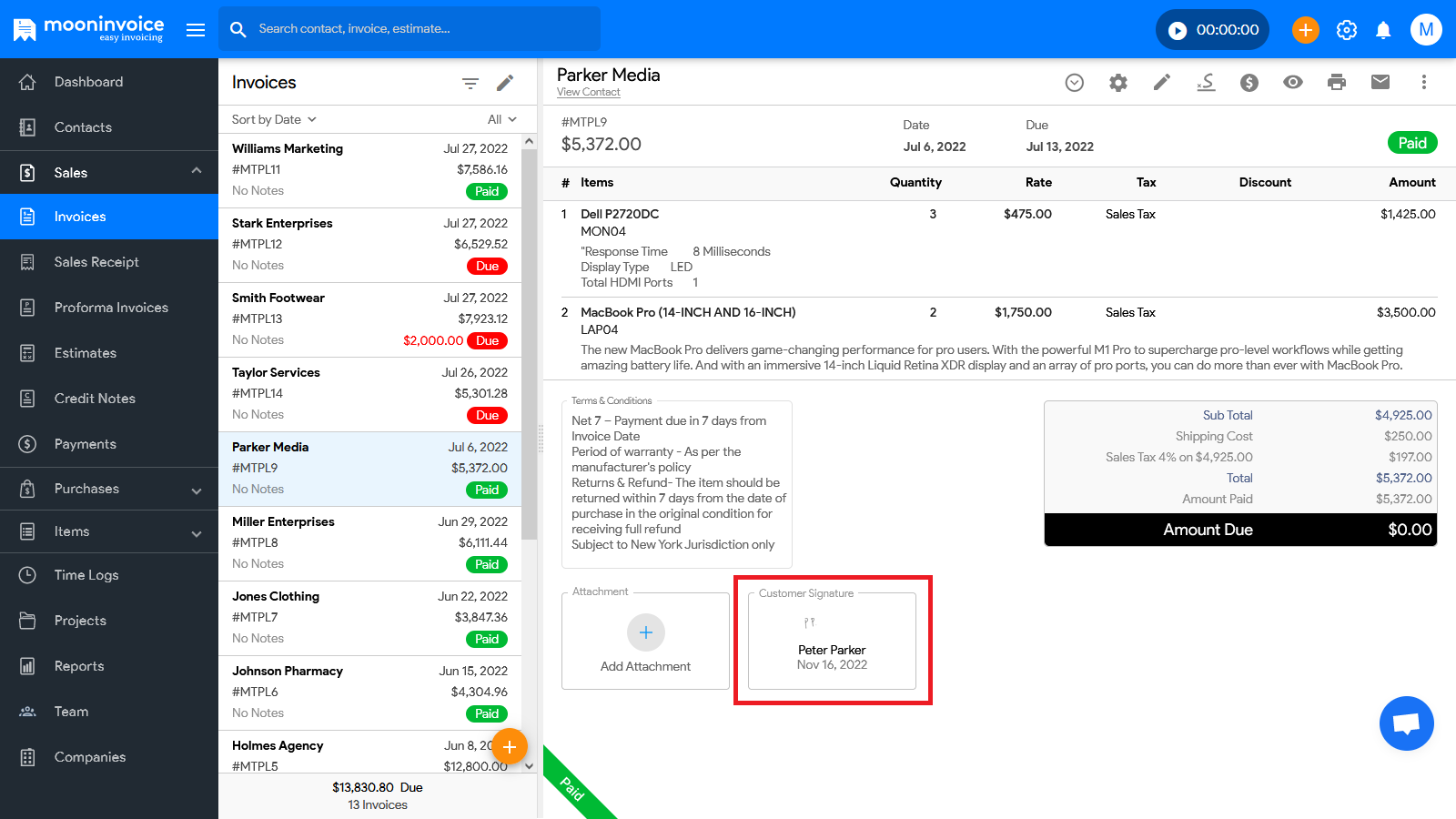Click the invoice list scrollbar

[x=529, y=346]
